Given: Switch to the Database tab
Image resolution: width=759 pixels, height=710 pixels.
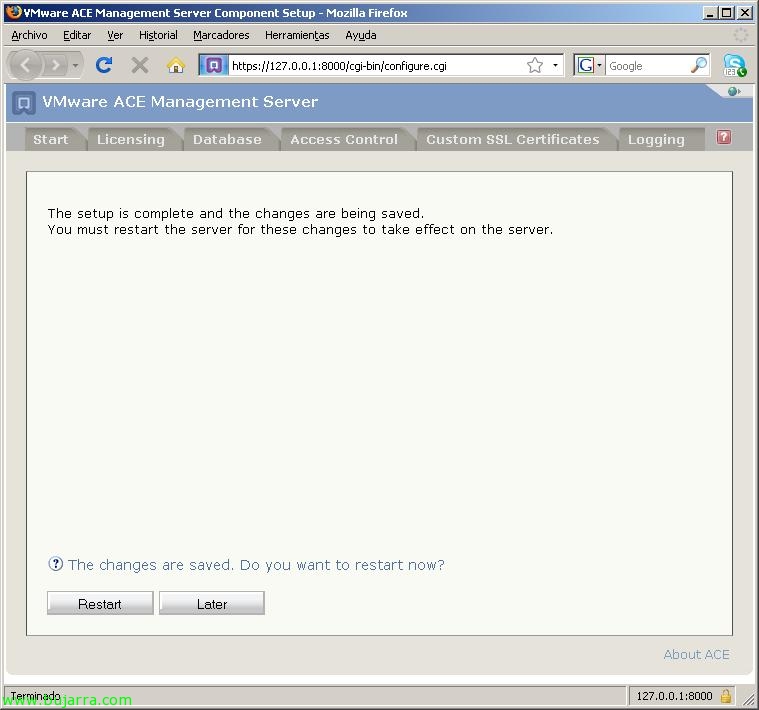Looking at the screenshot, I should pos(227,140).
